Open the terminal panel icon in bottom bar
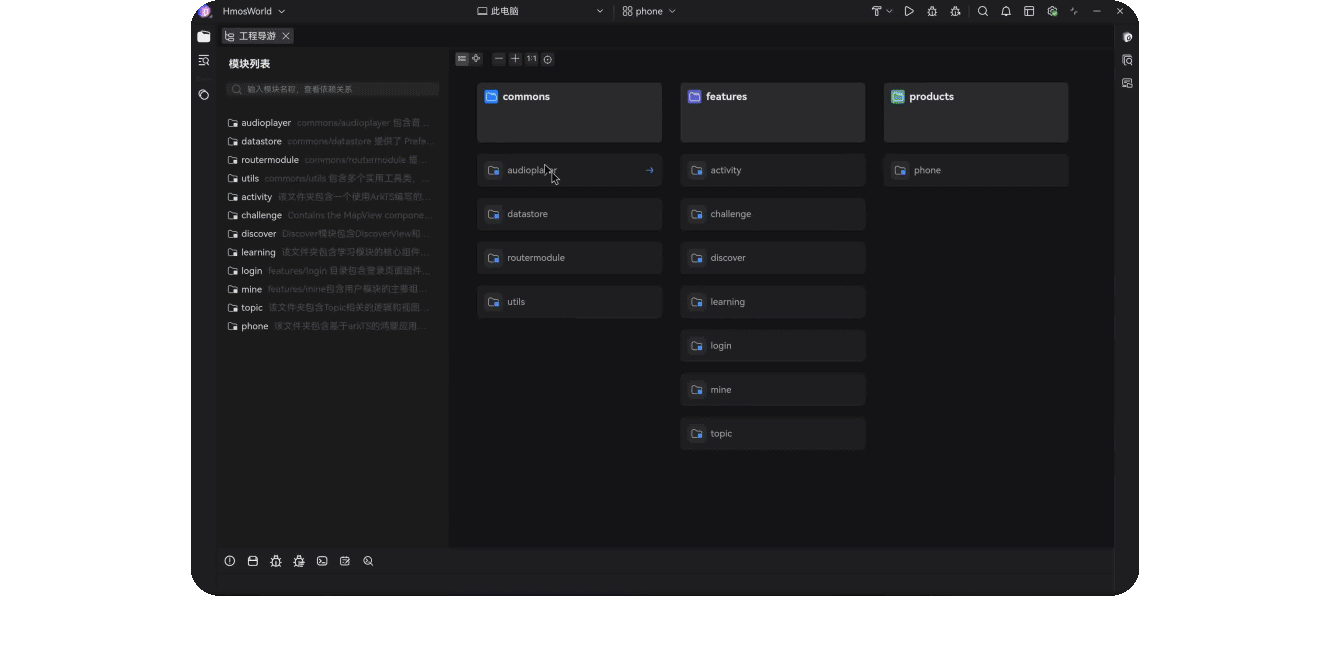The width and height of the screenshot is (1330, 664). point(322,561)
